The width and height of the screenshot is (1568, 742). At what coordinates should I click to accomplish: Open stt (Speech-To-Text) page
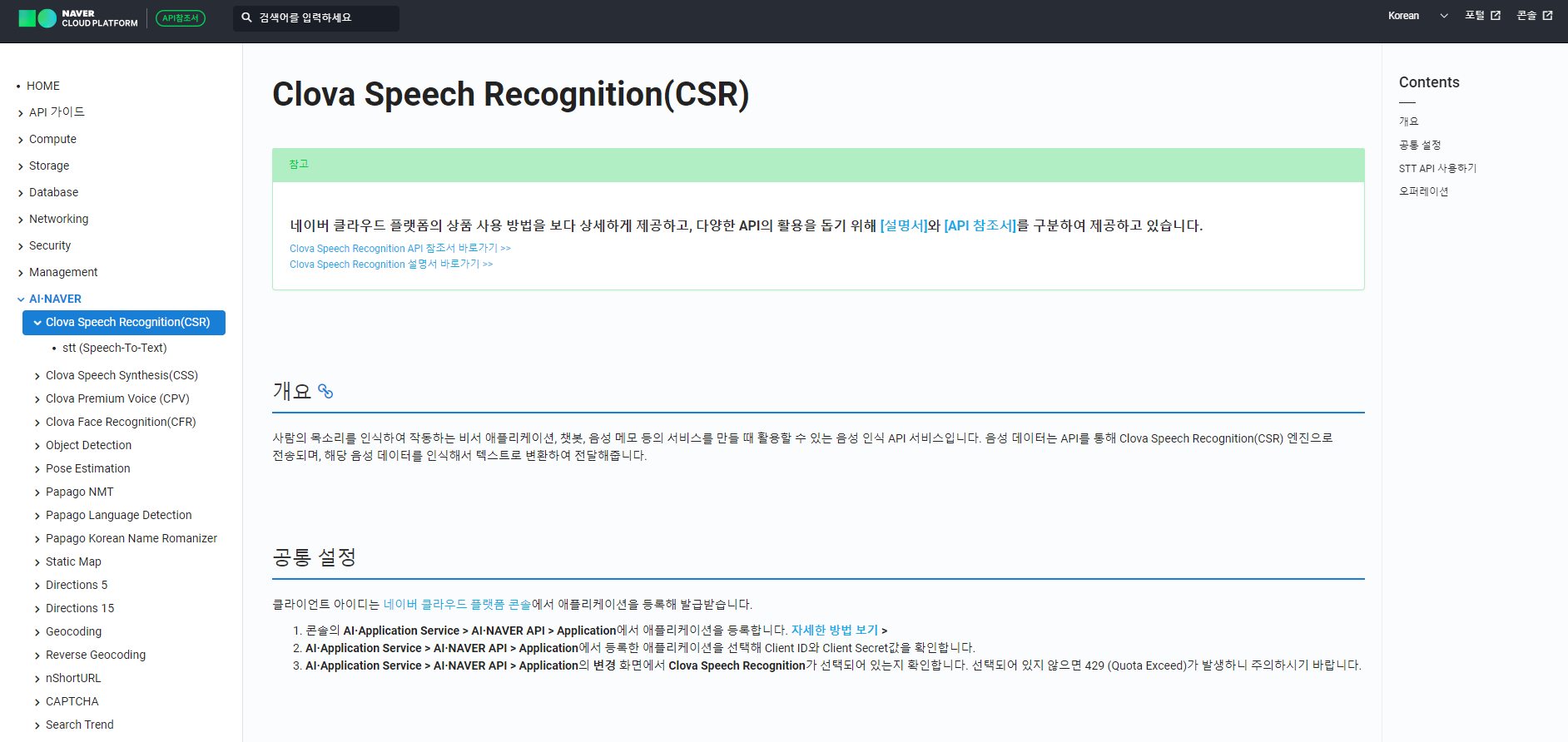[115, 348]
